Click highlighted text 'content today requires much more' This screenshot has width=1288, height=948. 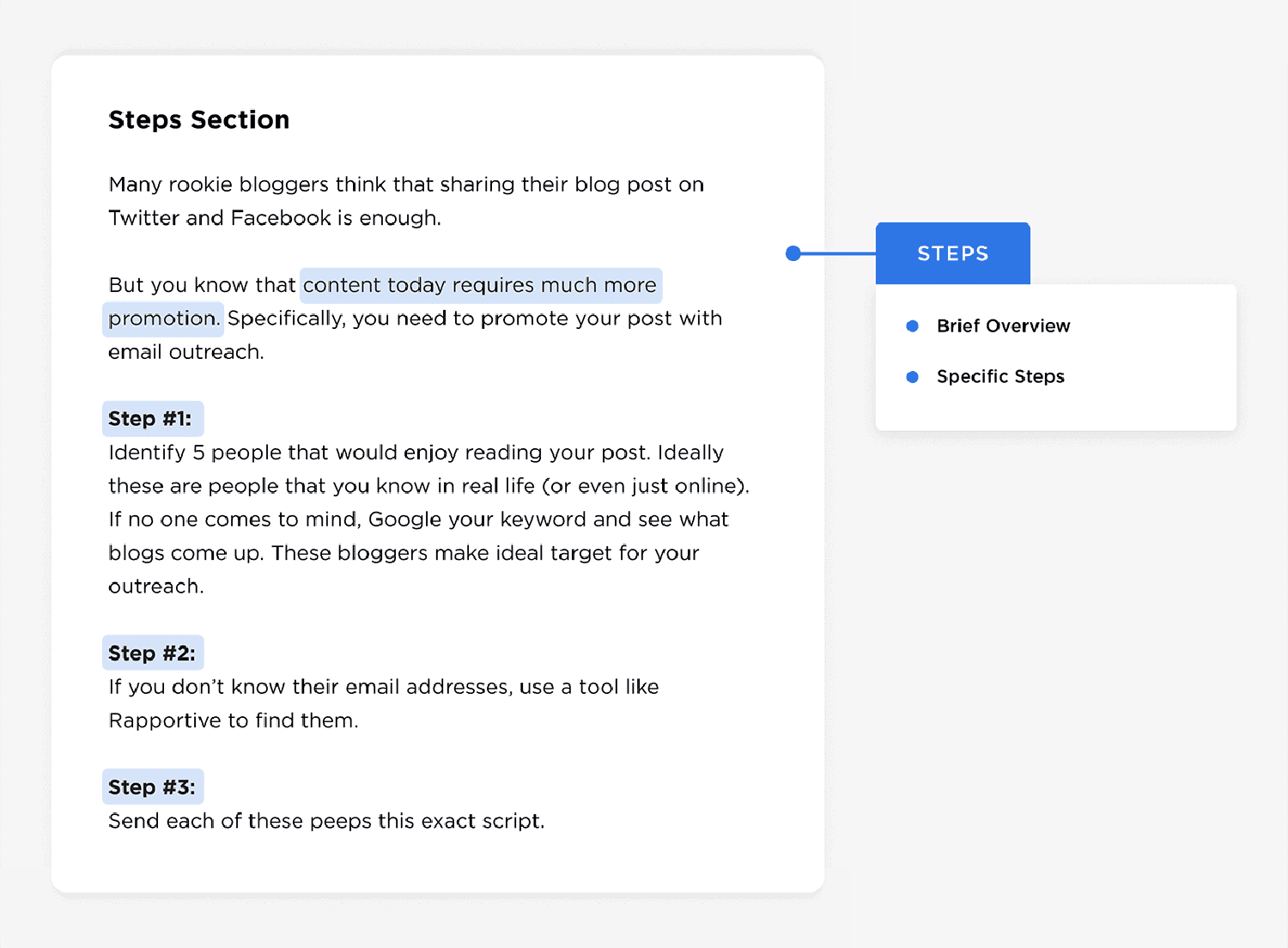click(x=481, y=285)
